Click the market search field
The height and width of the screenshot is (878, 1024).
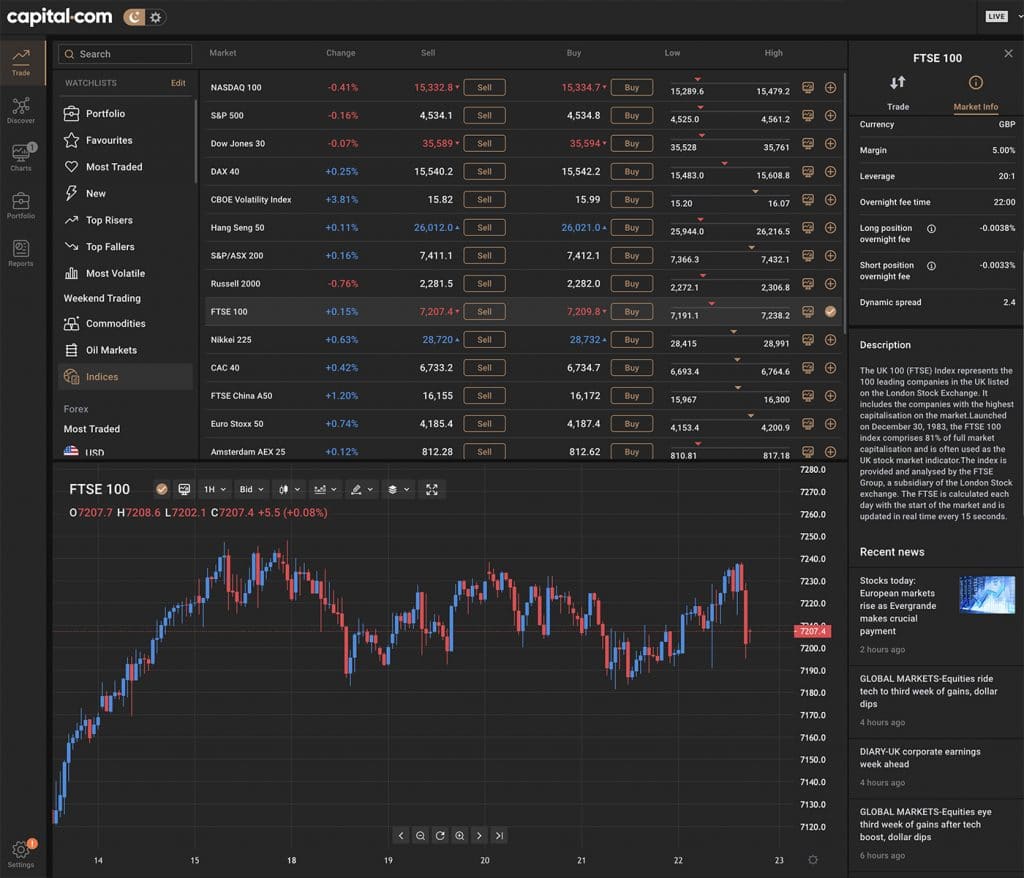(125, 54)
